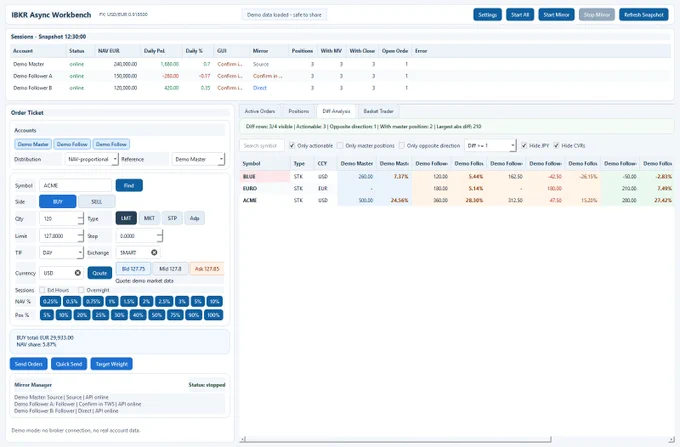
Task: Click the Stop Mirror button
Action: coord(597,15)
